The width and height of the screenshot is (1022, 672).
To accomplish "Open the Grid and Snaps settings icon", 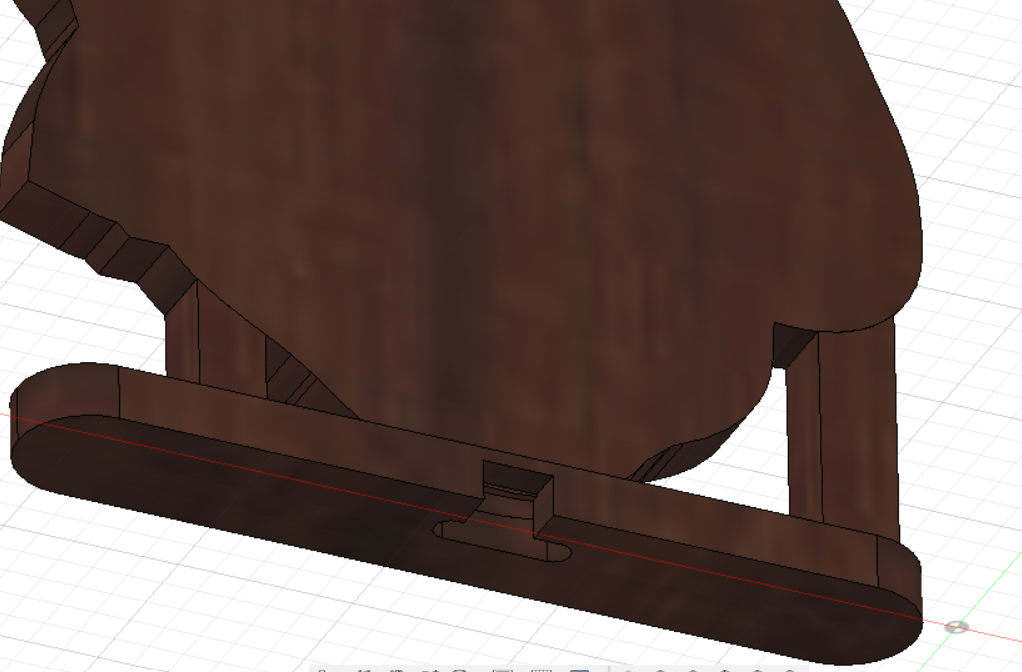I will click(541, 669).
